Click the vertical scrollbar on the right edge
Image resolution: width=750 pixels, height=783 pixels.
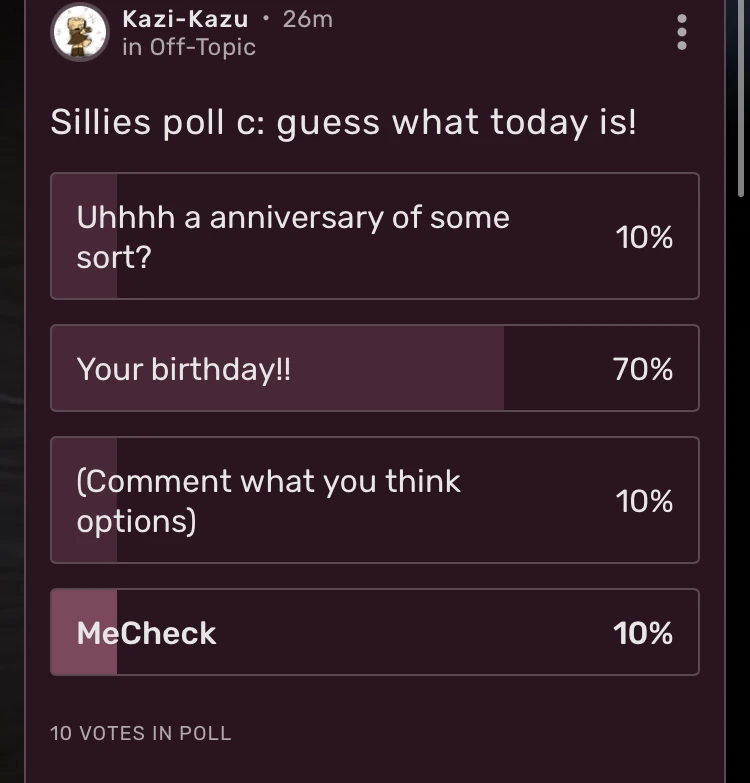tap(740, 100)
